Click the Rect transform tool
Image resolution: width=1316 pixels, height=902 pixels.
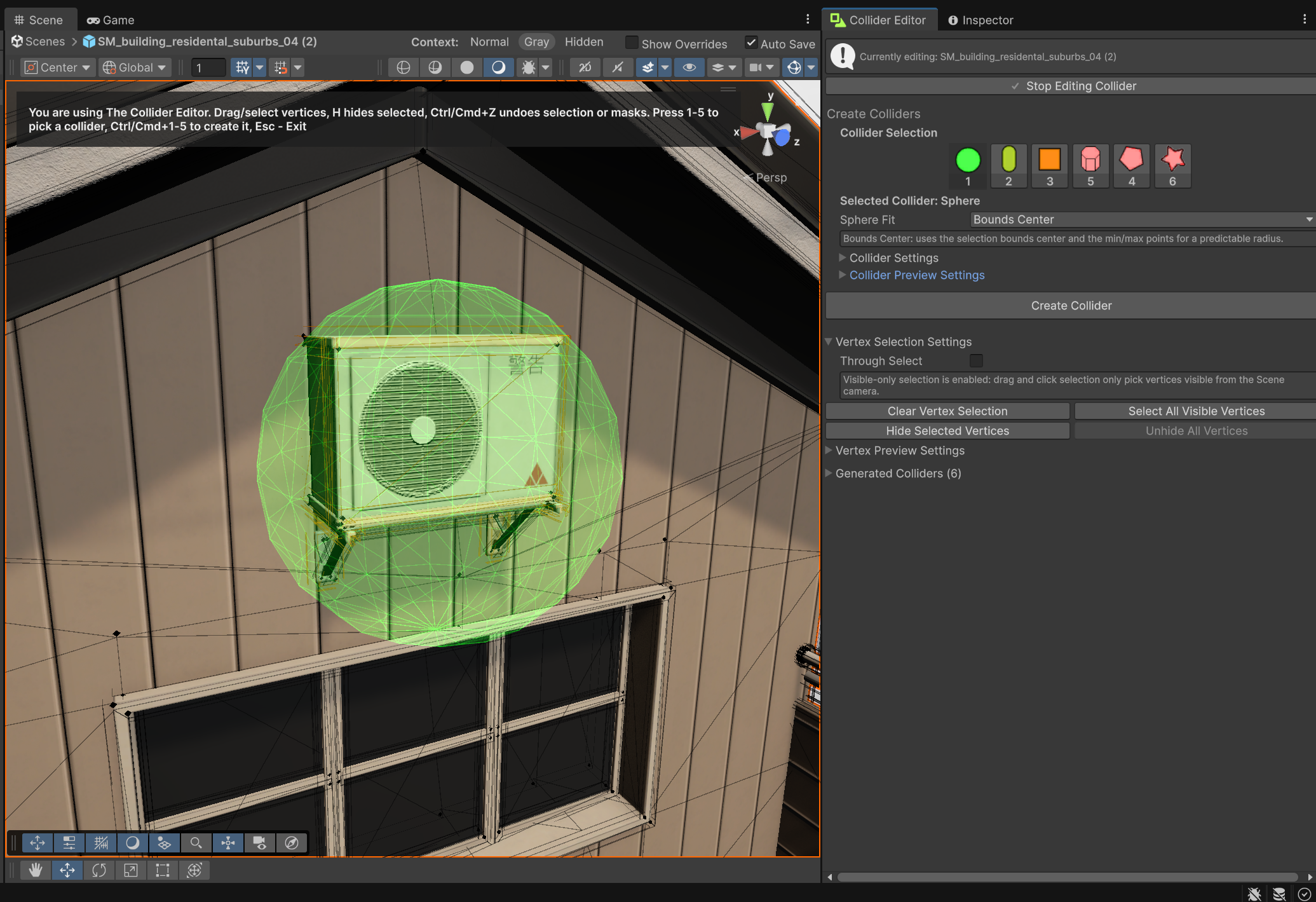(163, 870)
